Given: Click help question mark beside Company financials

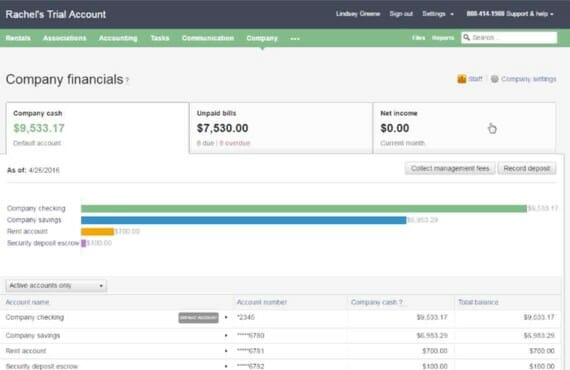Looking at the screenshot, I should [x=127, y=80].
